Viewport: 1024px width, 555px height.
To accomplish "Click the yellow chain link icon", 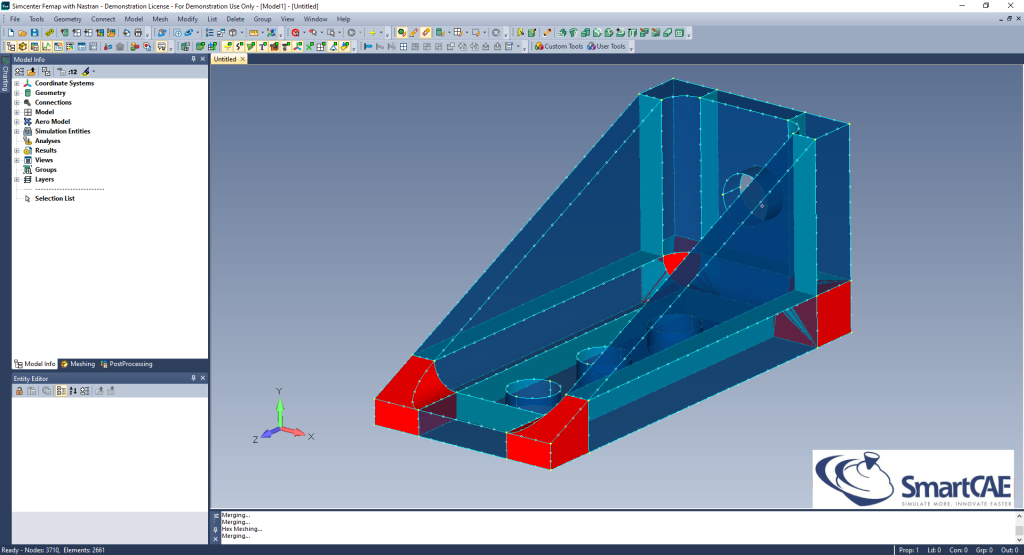I will [50, 33].
